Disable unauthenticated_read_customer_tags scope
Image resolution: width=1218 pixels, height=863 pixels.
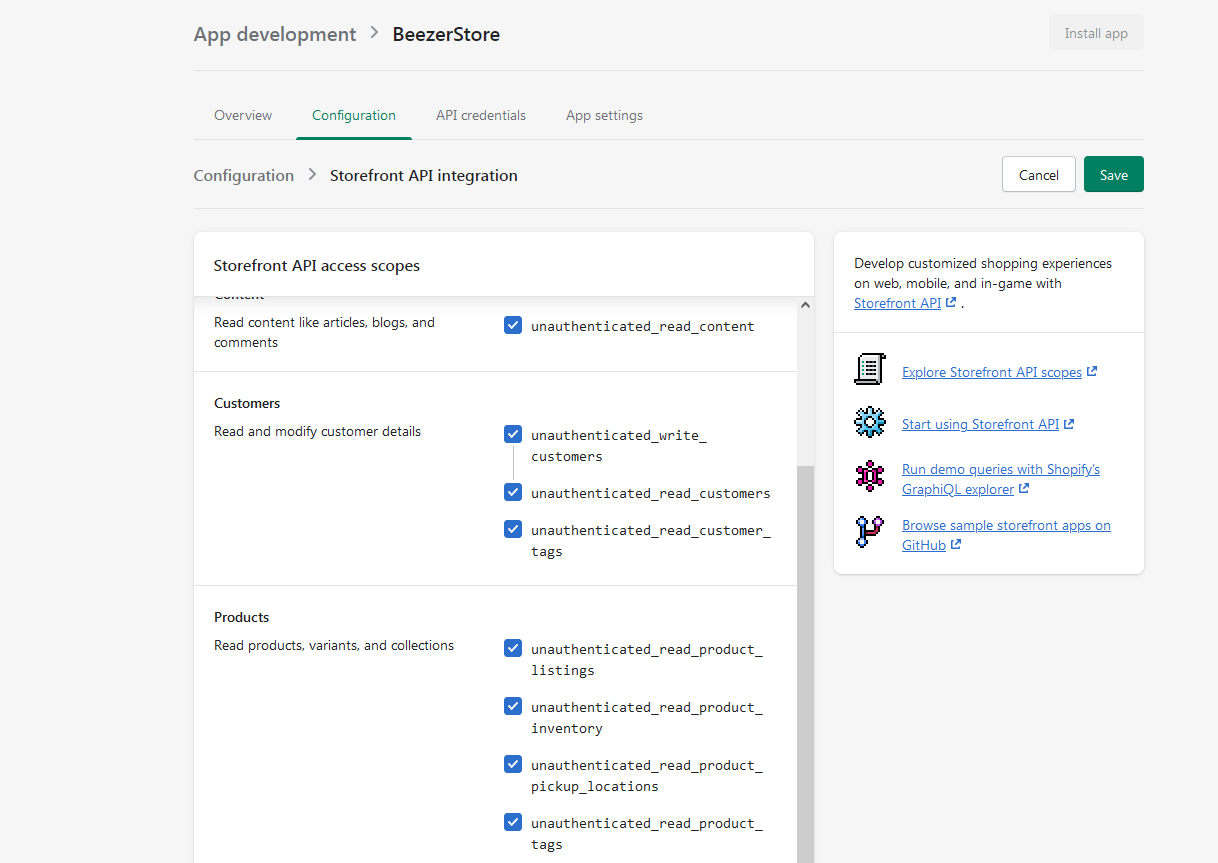(x=513, y=529)
